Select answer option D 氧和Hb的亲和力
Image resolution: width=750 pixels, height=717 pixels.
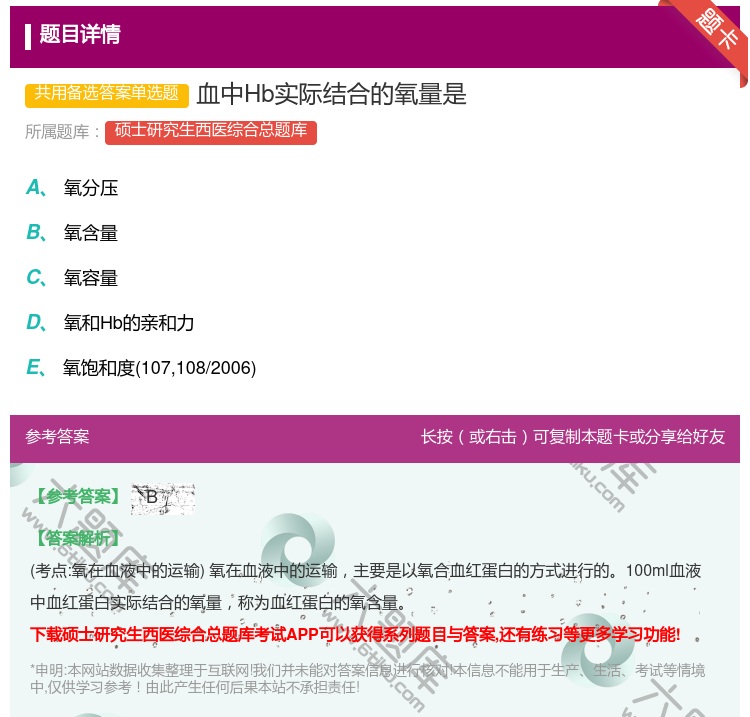(x=110, y=323)
